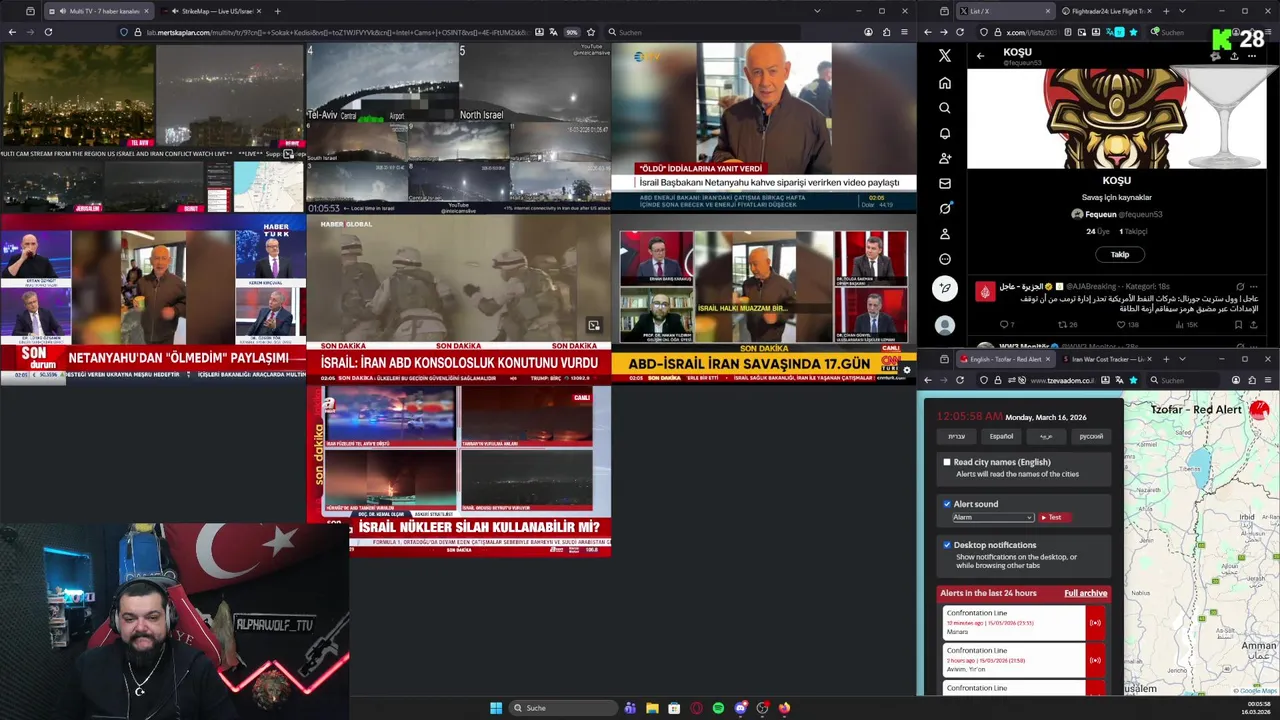Open the X 'More' circle menu

(x=944, y=259)
